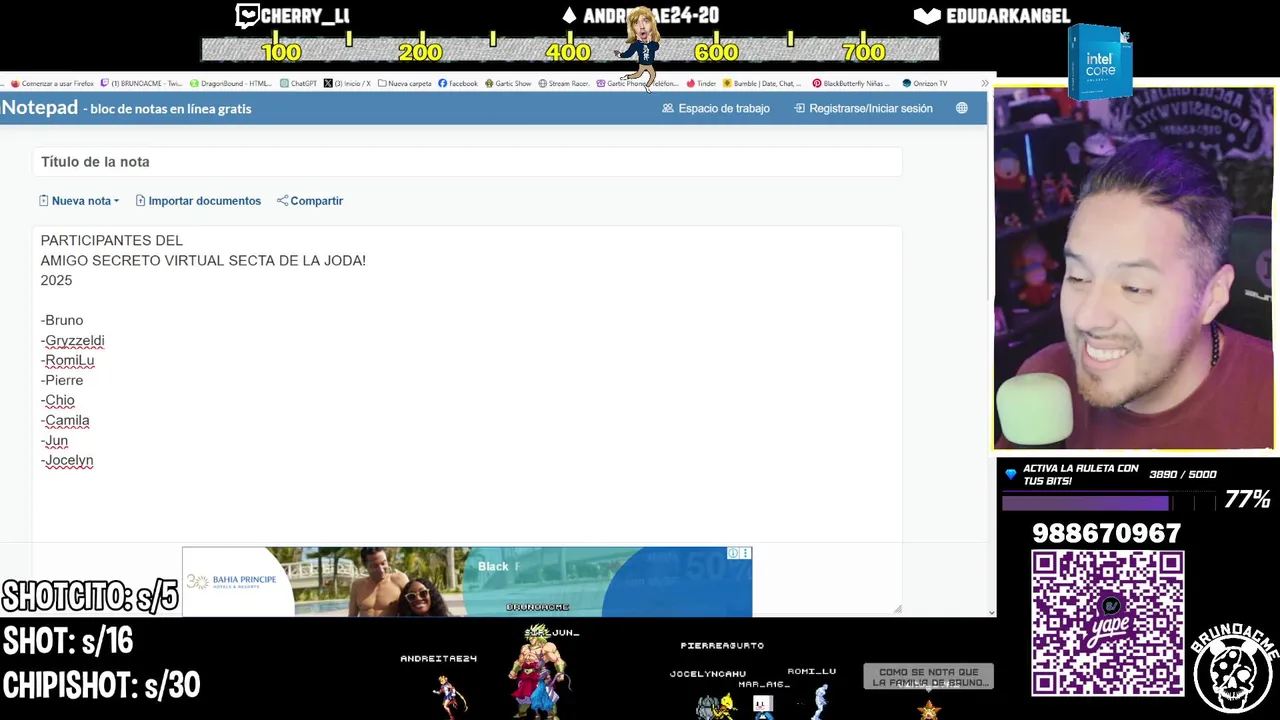Click the '-Bruno' line in the note
The image size is (1280, 720).
(x=62, y=320)
